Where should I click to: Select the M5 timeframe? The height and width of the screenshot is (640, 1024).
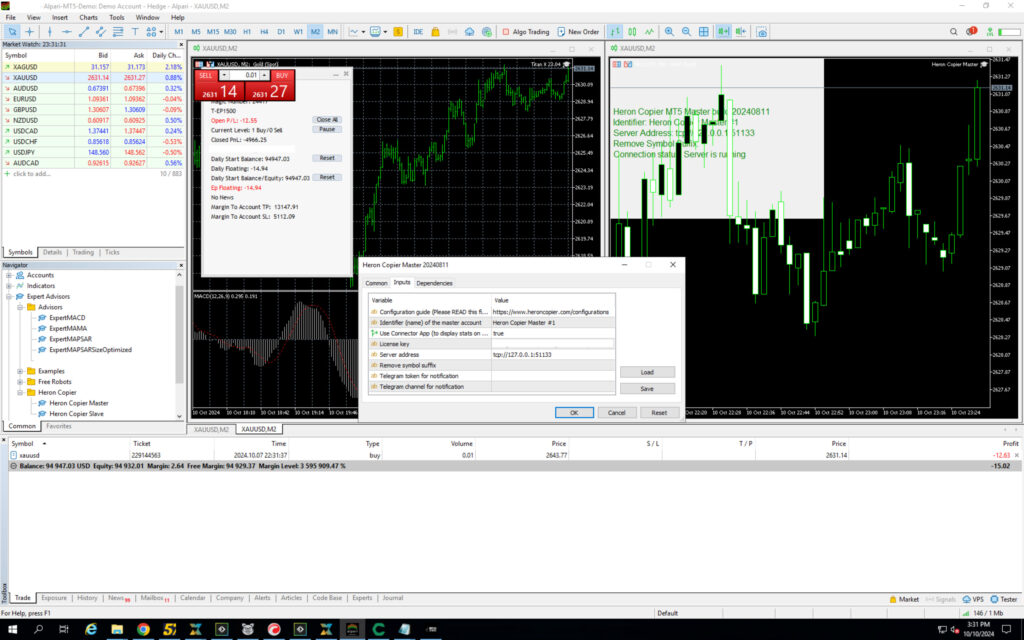pos(195,31)
